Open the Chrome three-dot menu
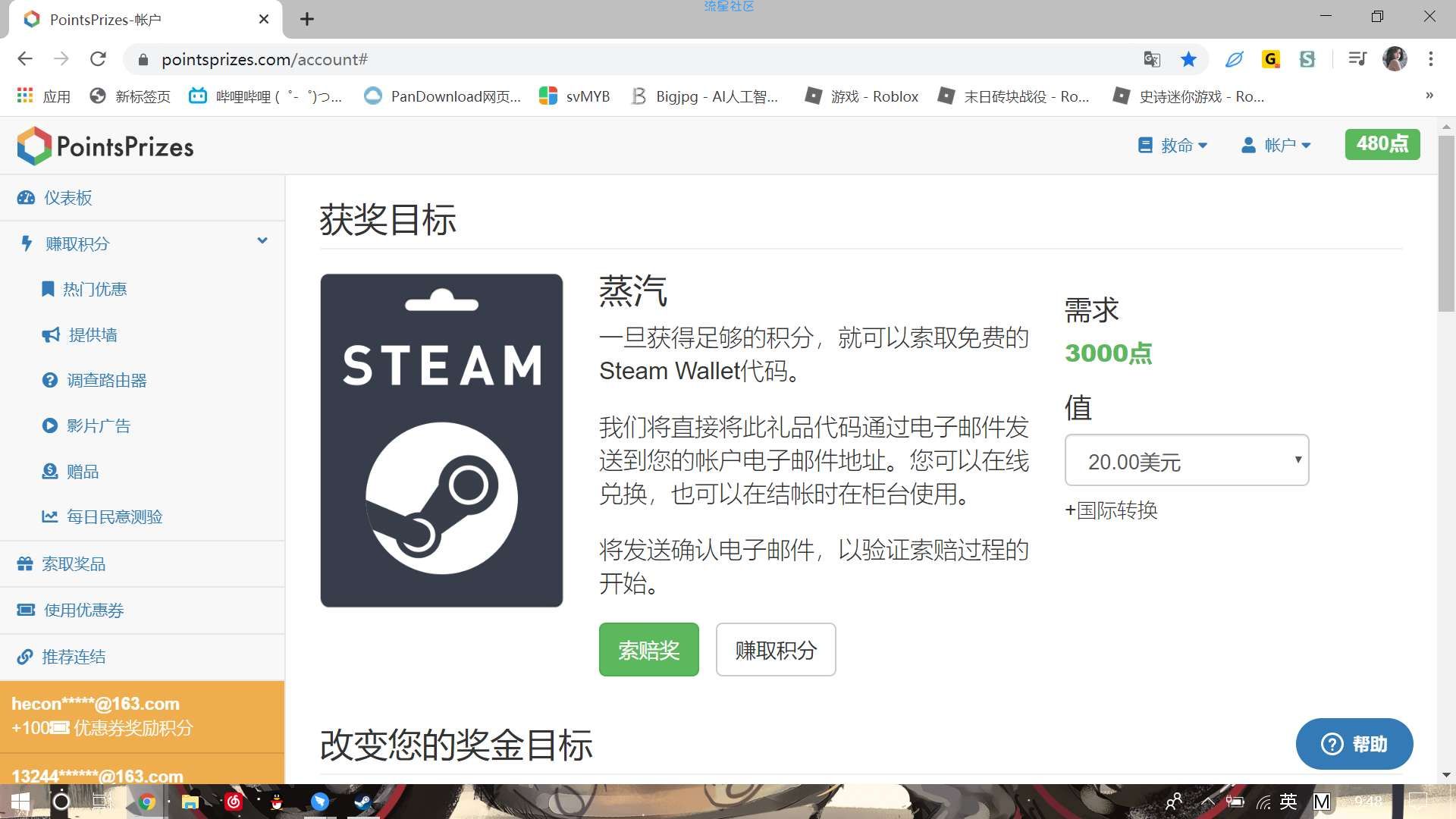The width and height of the screenshot is (1456, 819). 1431,59
